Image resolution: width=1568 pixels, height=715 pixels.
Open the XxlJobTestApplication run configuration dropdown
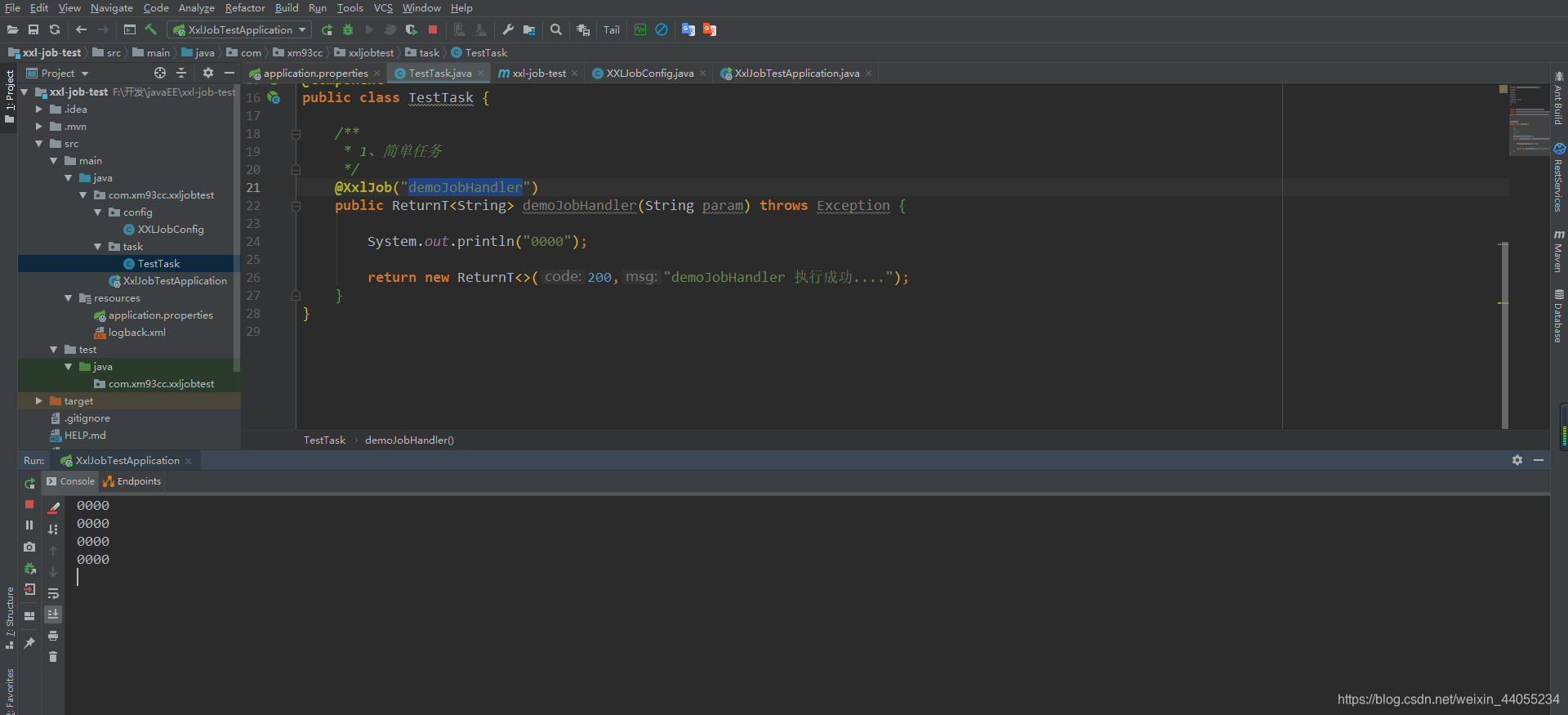click(x=239, y=29)
